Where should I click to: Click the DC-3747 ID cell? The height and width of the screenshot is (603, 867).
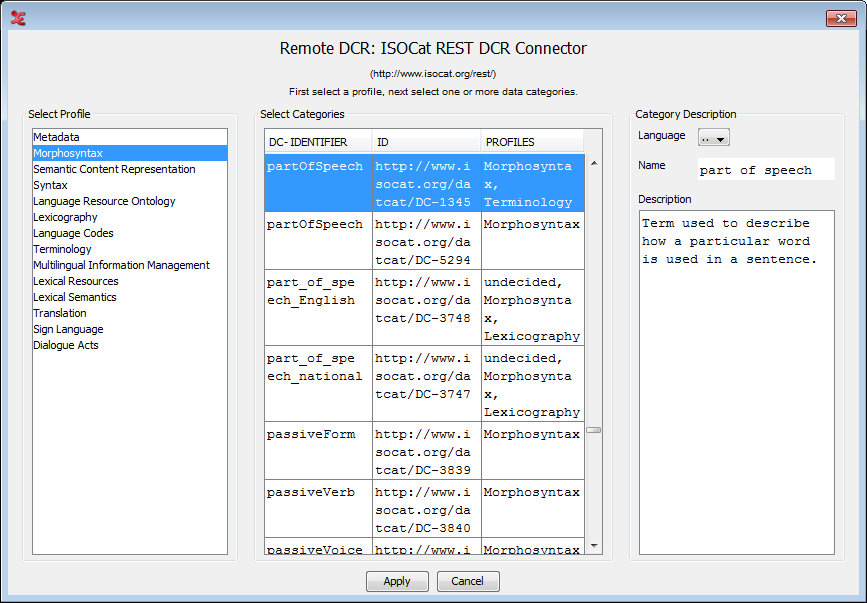[427, 384]
